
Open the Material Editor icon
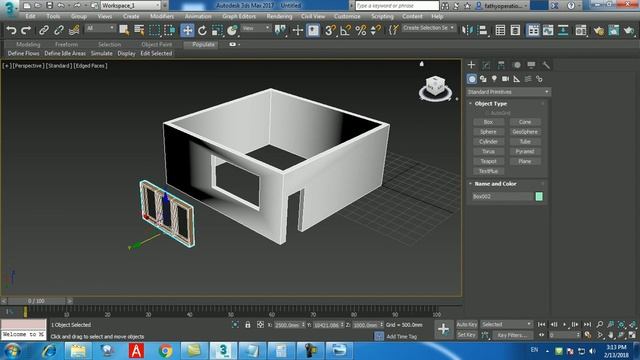581,30
